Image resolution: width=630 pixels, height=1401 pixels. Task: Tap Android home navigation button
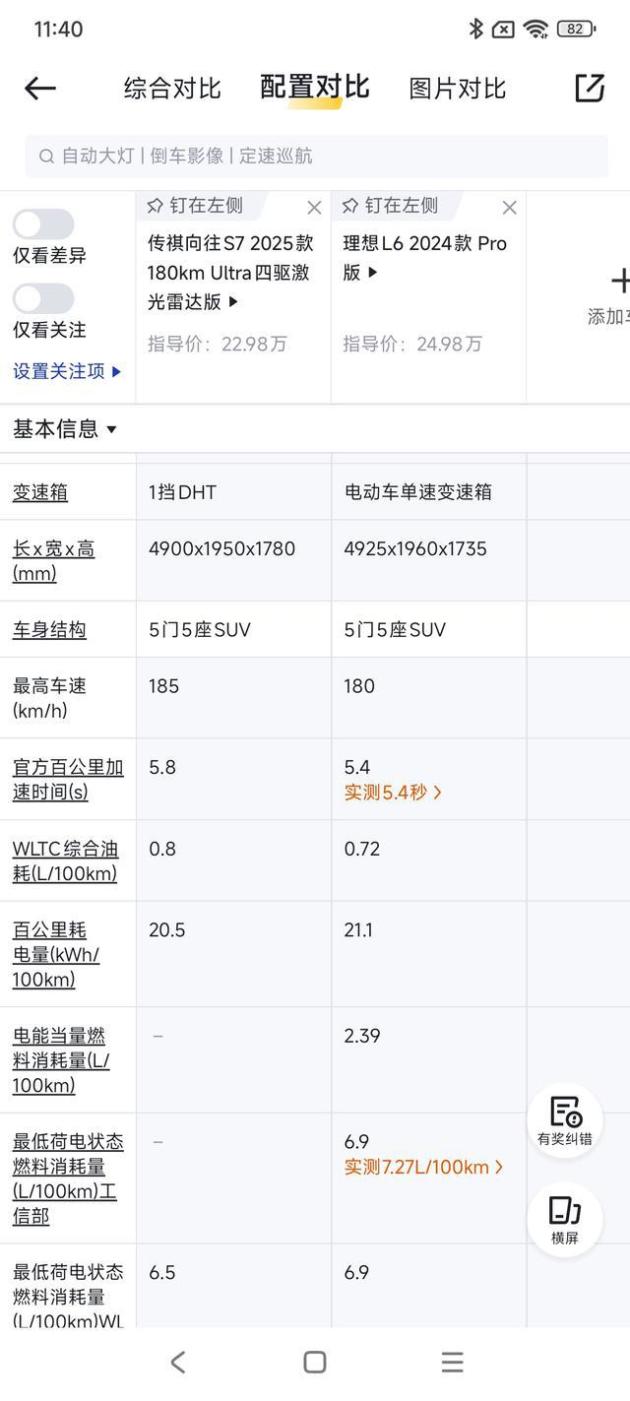[315, 1362]
